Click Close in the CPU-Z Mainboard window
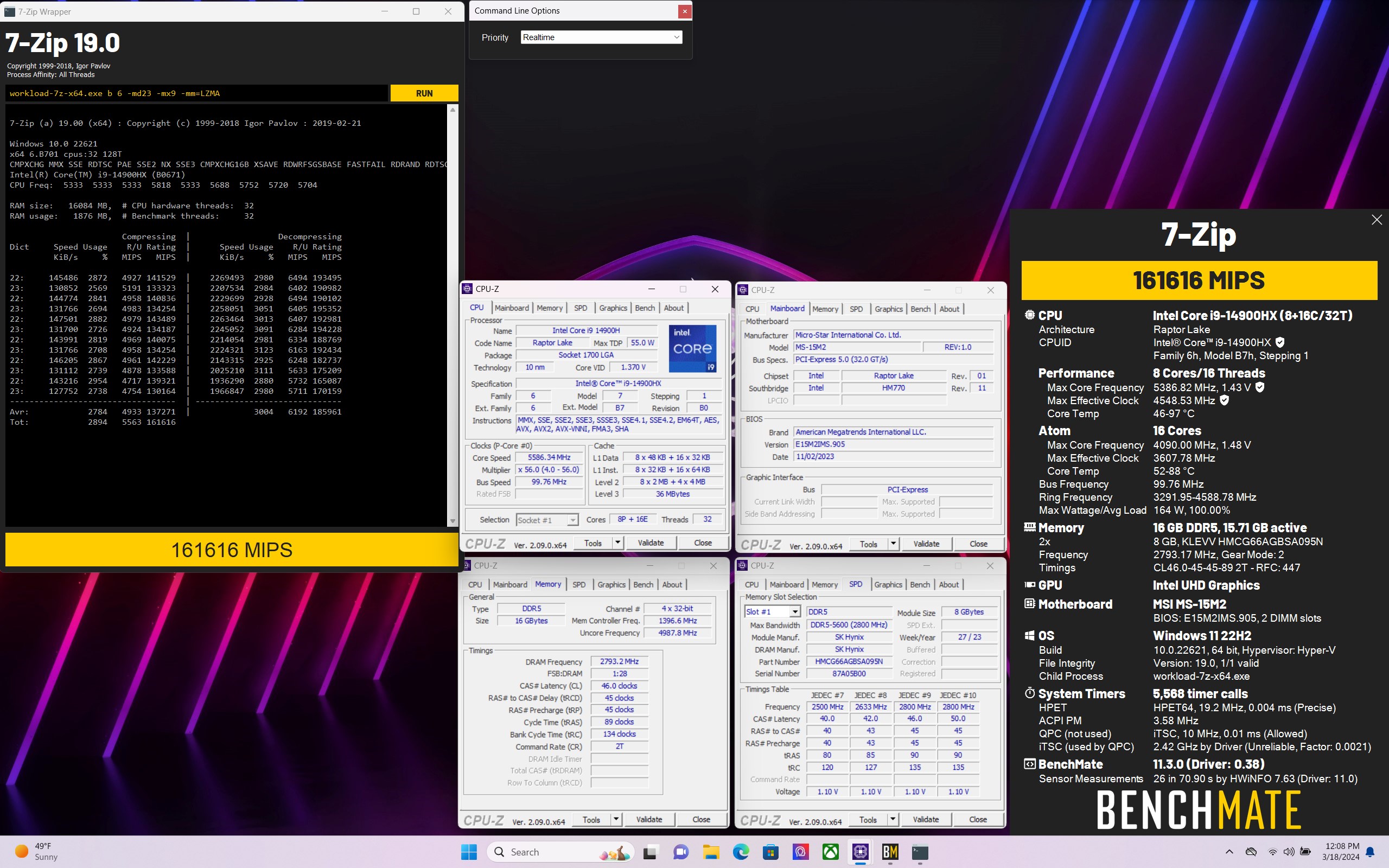This screenshot has height=868, width=1389. click(x=978, y=544)
